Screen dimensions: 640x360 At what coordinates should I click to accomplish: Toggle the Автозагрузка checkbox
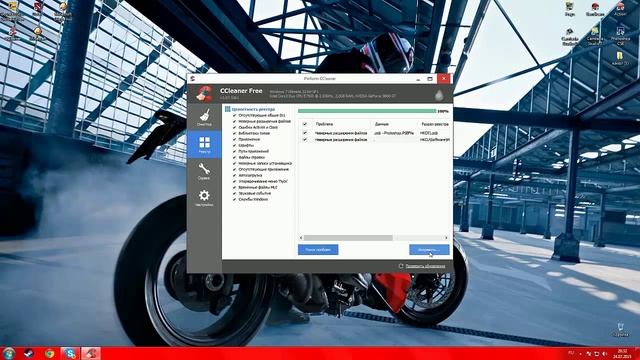234,175
